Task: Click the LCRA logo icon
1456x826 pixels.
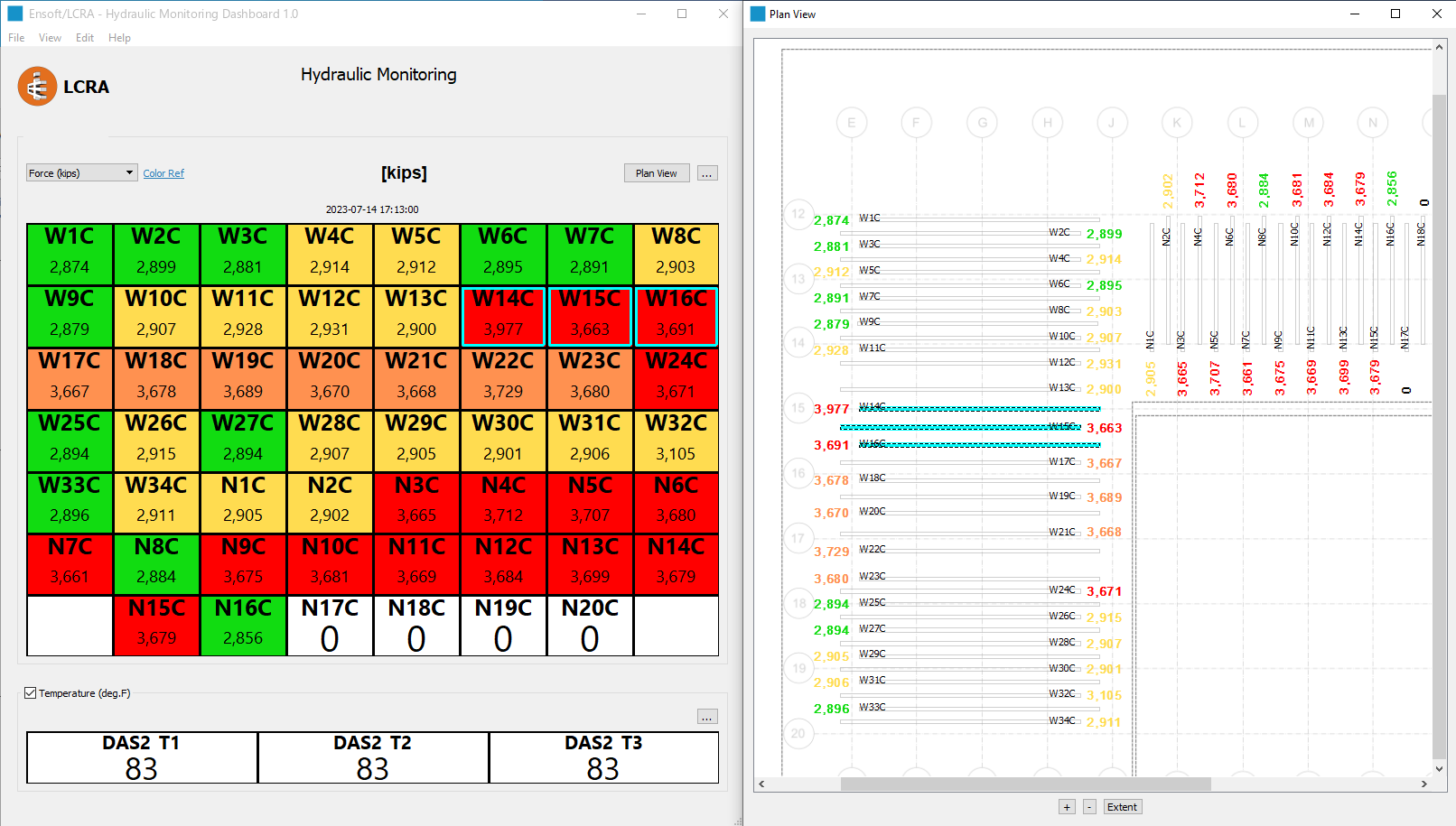Action: point(37,87)
